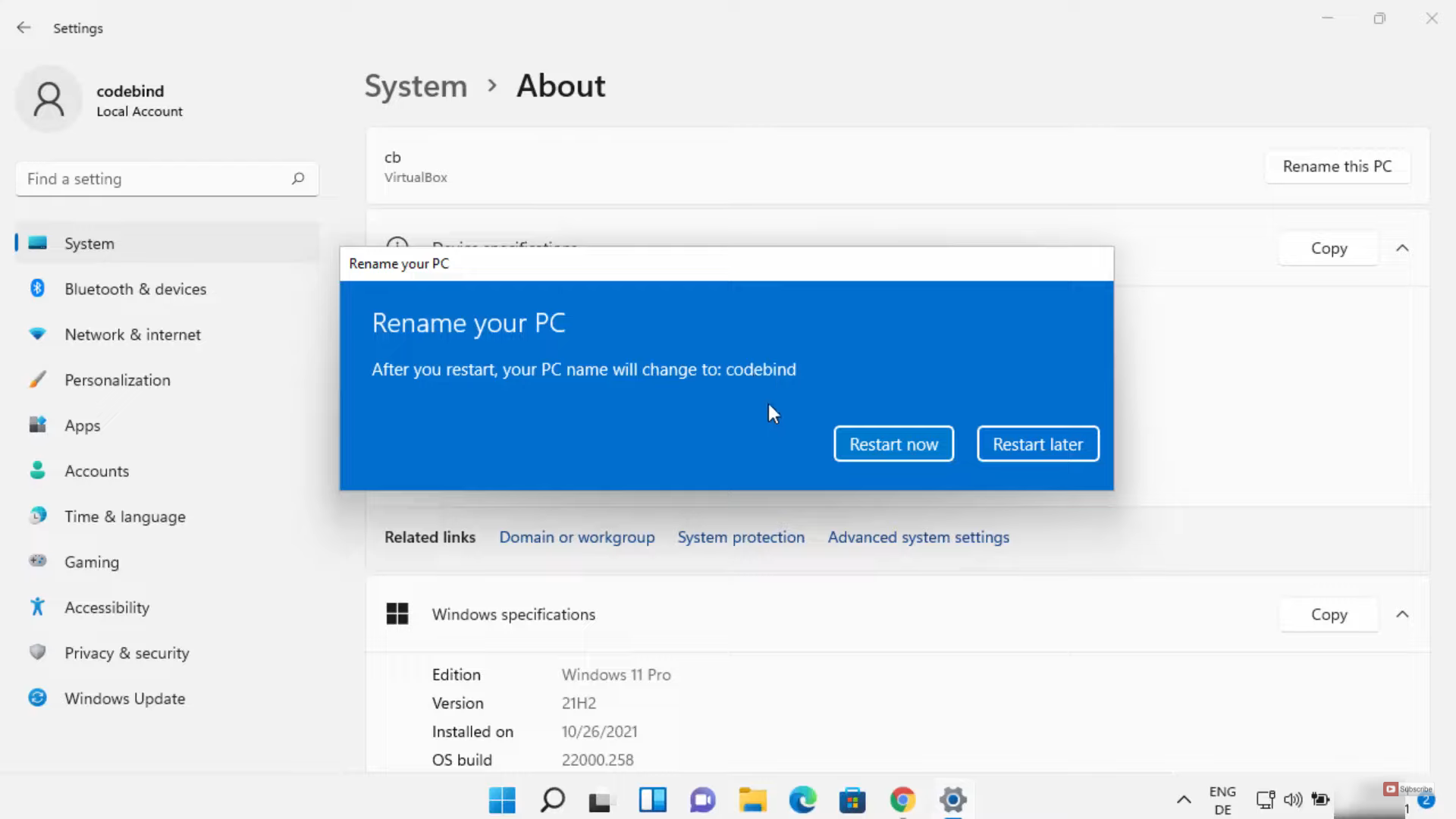Open the Apps settings category
The height and width of the screenshot is (819, 1456).
(x=82, y=425)
